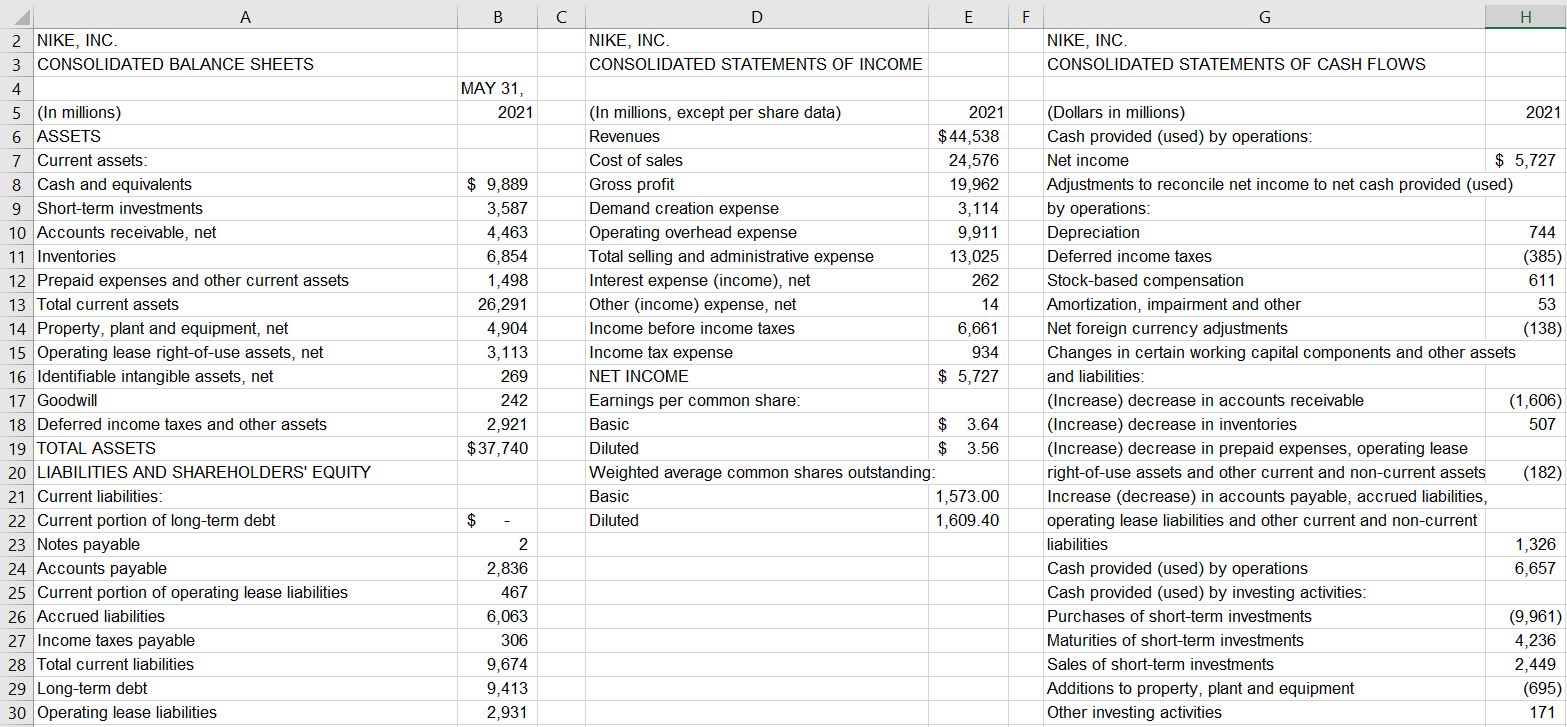Select the NET INCOME label cell
This screenshot has width=1567, height=727.
pyautogui.click(x=757, y=376)
